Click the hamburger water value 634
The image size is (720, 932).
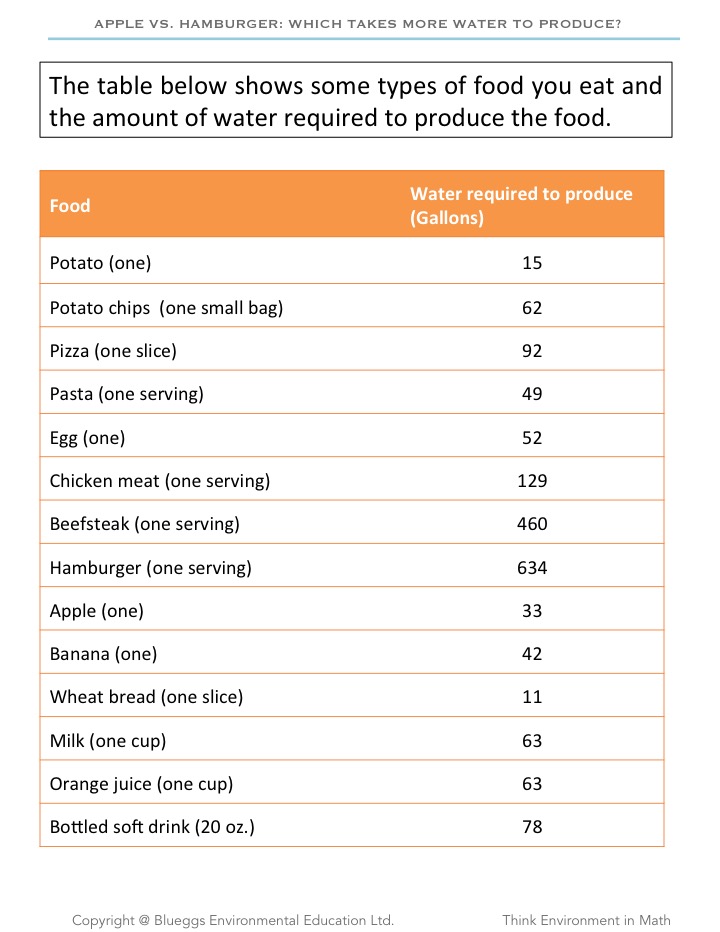click(x=532, y=568)
